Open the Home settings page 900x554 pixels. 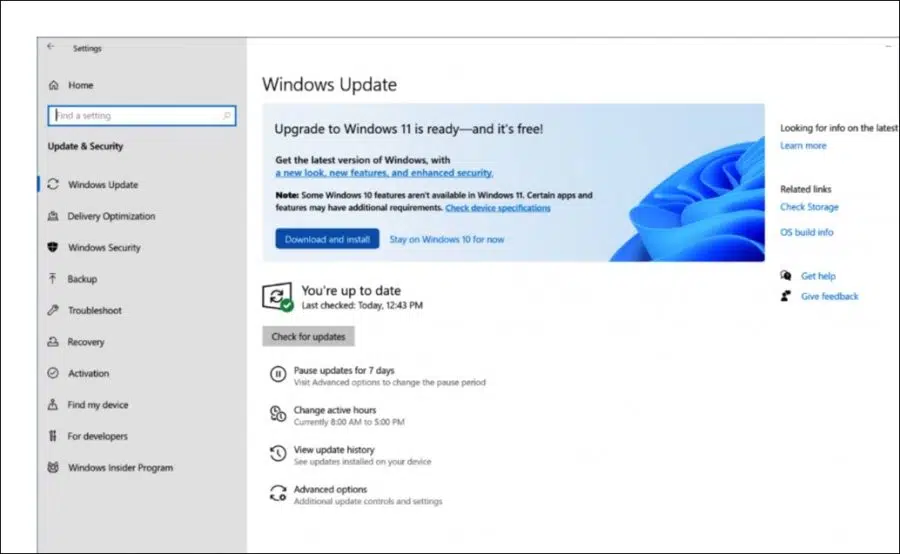click(x=80, y=85)
